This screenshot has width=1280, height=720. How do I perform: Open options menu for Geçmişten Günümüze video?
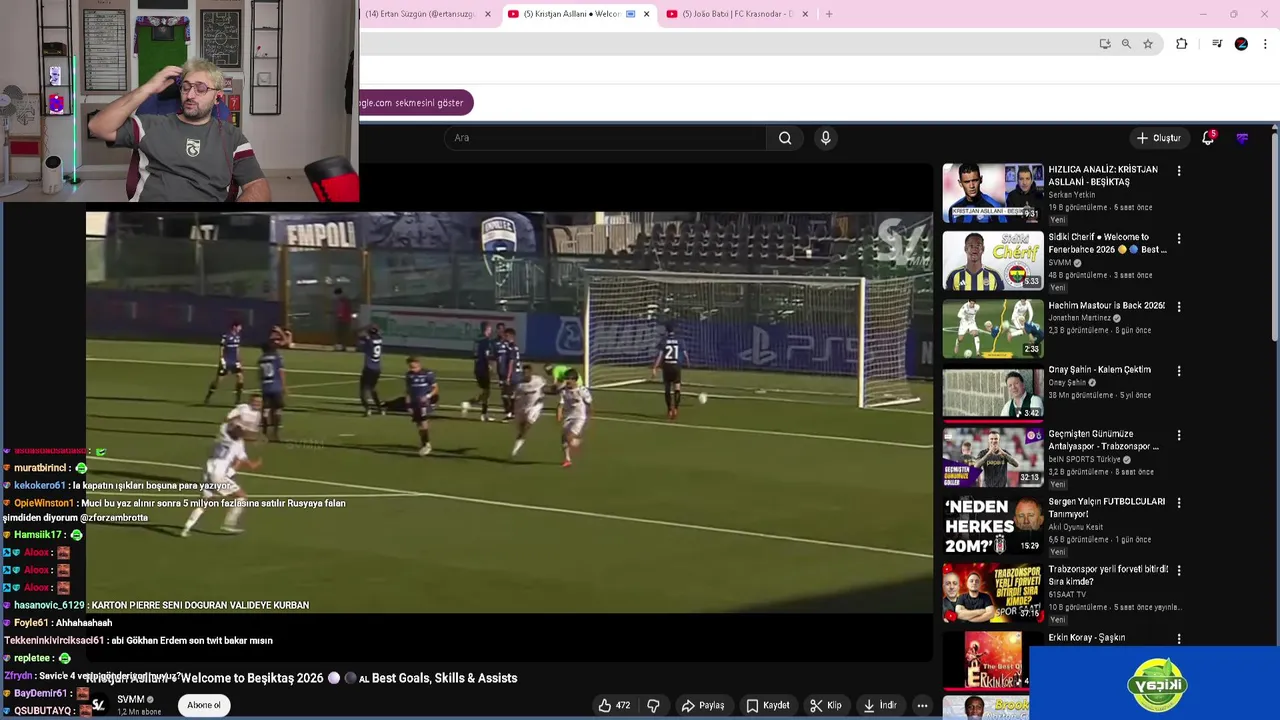point(1179,435)
